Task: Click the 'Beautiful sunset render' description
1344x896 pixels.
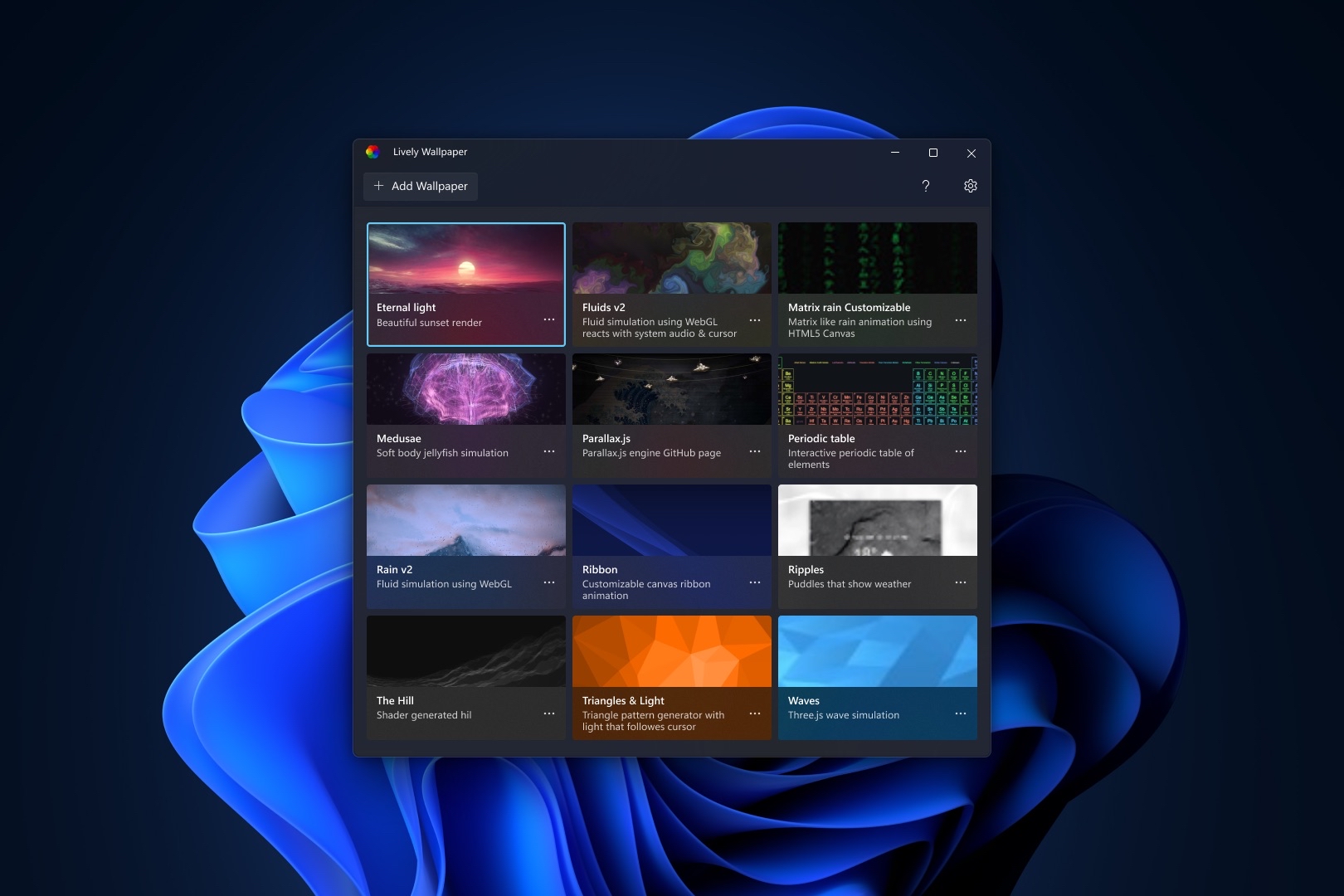Action: [429, 323]
